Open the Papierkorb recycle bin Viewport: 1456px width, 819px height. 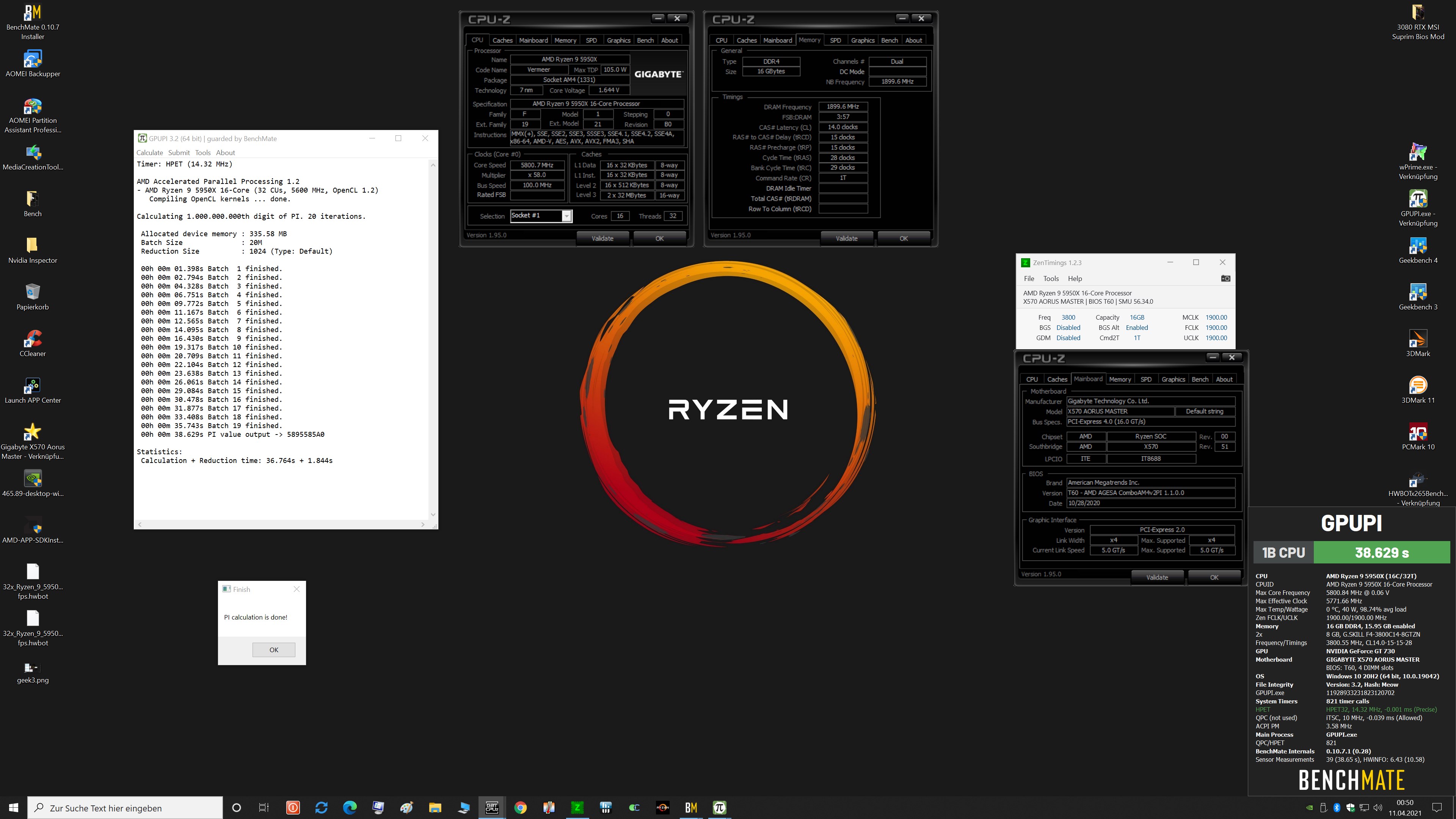pos(33,297)
